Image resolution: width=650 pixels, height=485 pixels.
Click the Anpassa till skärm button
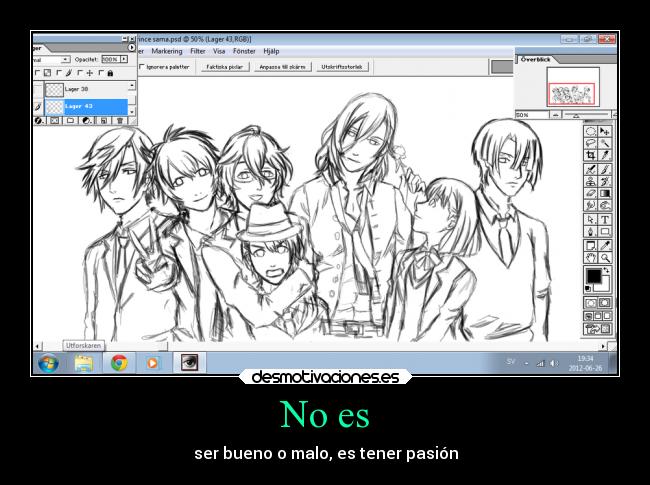tap(282, 67)
